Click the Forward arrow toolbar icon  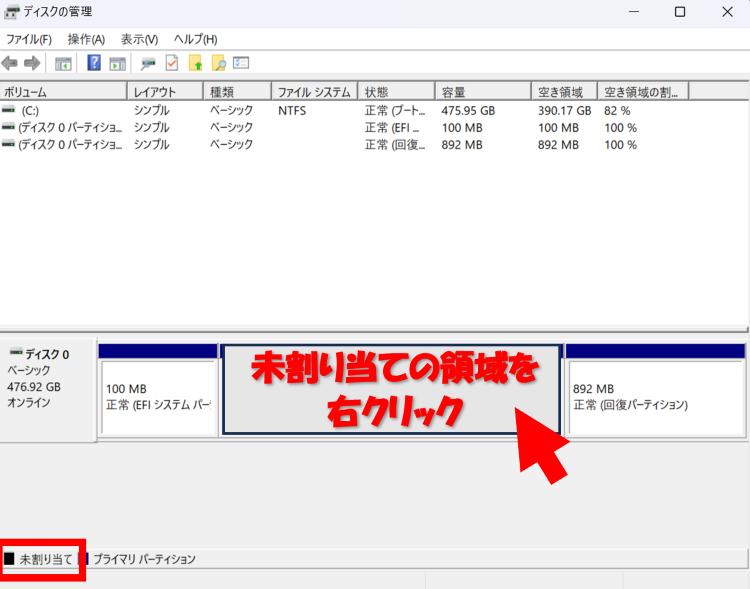[x=32, y=63]
